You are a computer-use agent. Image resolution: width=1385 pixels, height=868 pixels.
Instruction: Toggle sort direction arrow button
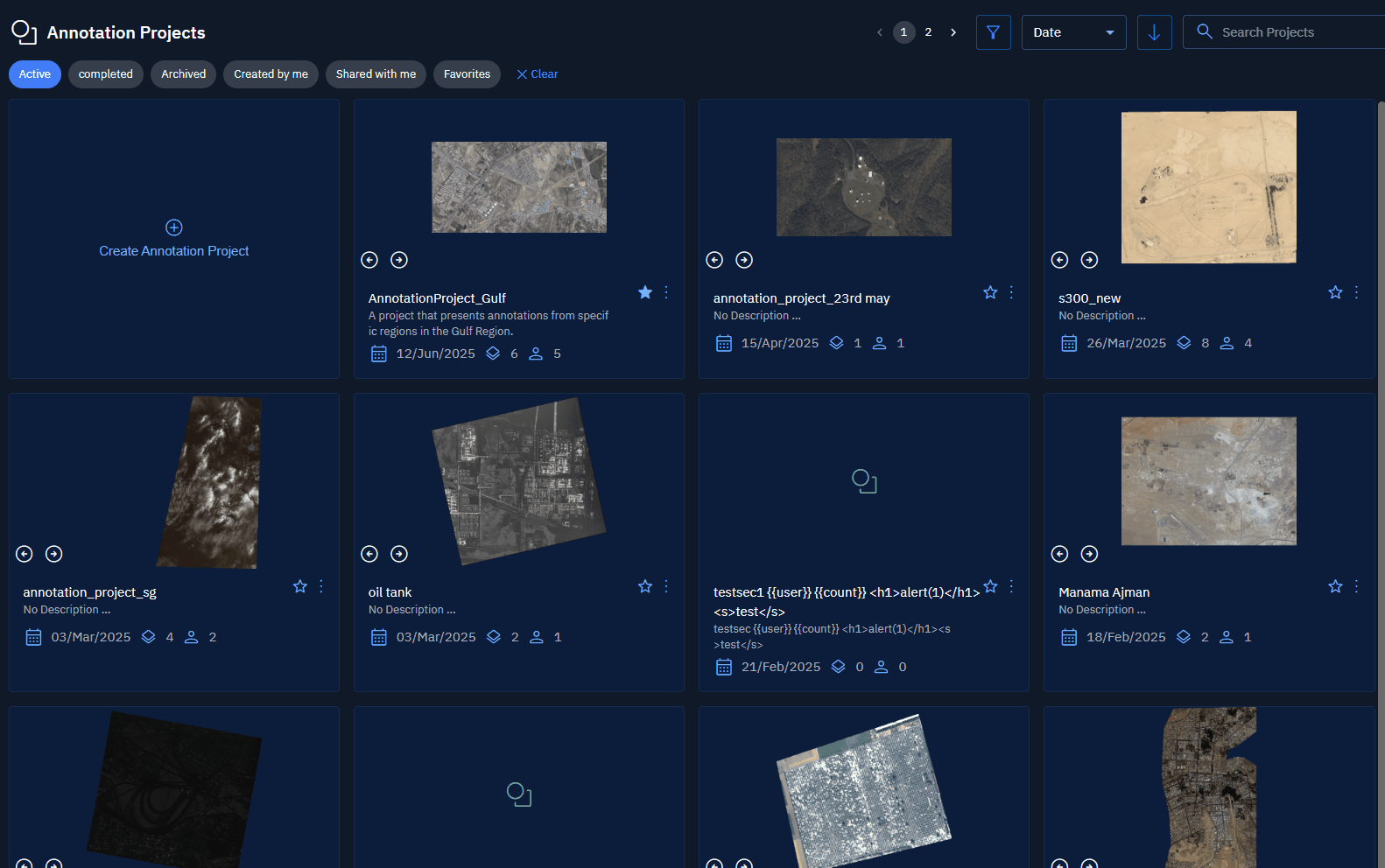point(1154,32)
